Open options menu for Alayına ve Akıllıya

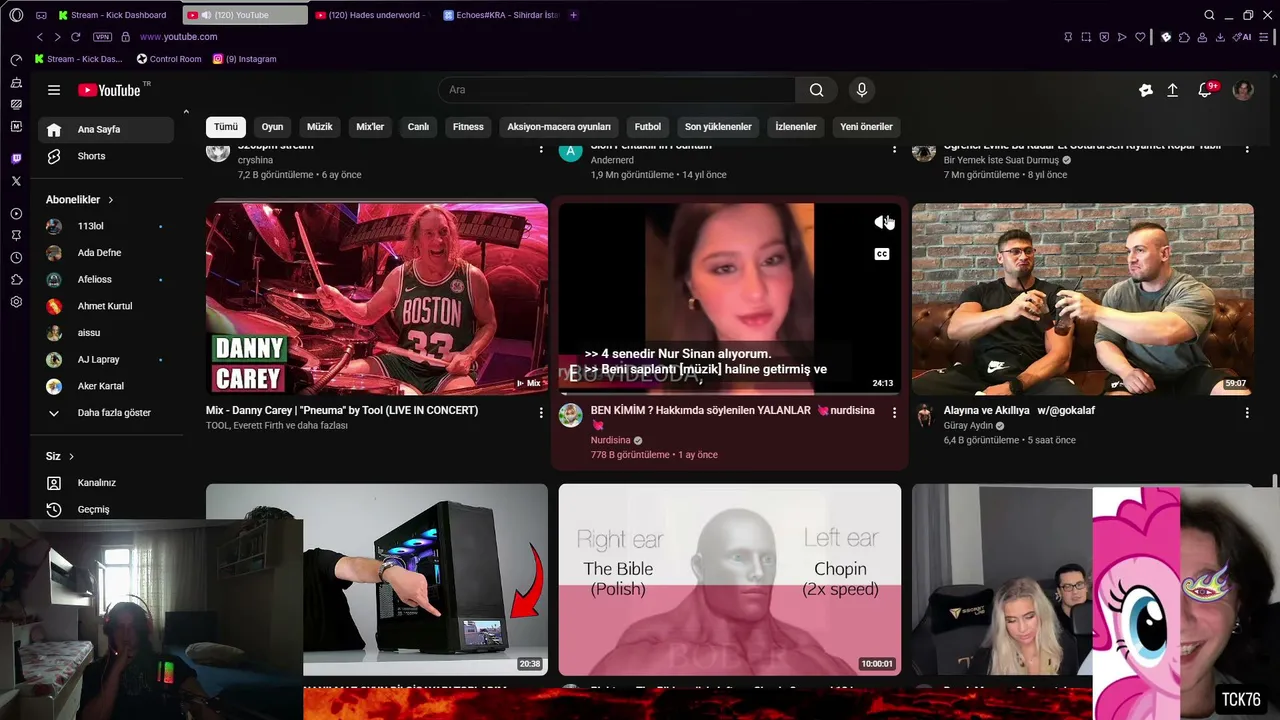[1247, 412]
